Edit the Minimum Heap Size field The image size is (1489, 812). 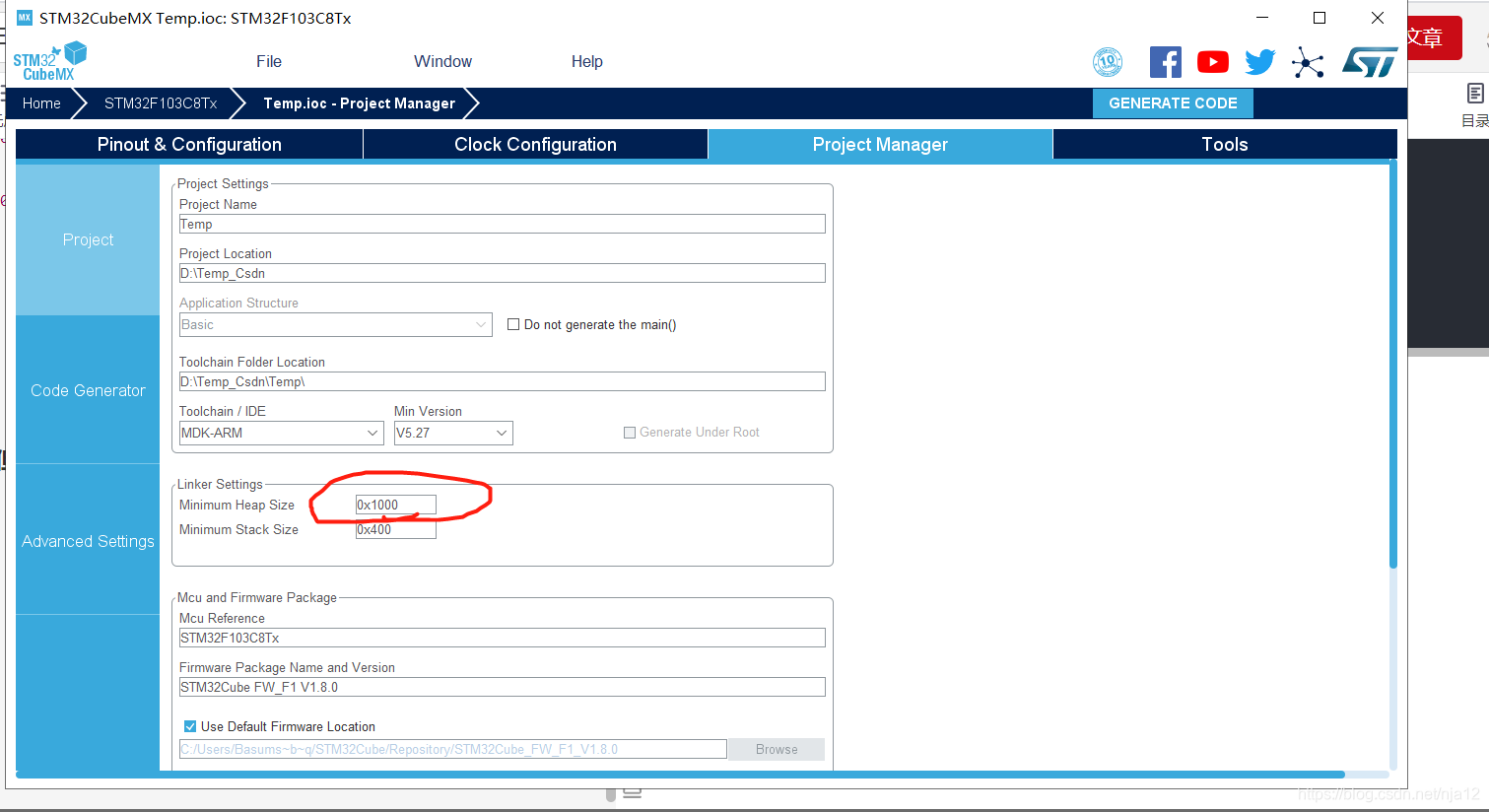tap(395, 505)
